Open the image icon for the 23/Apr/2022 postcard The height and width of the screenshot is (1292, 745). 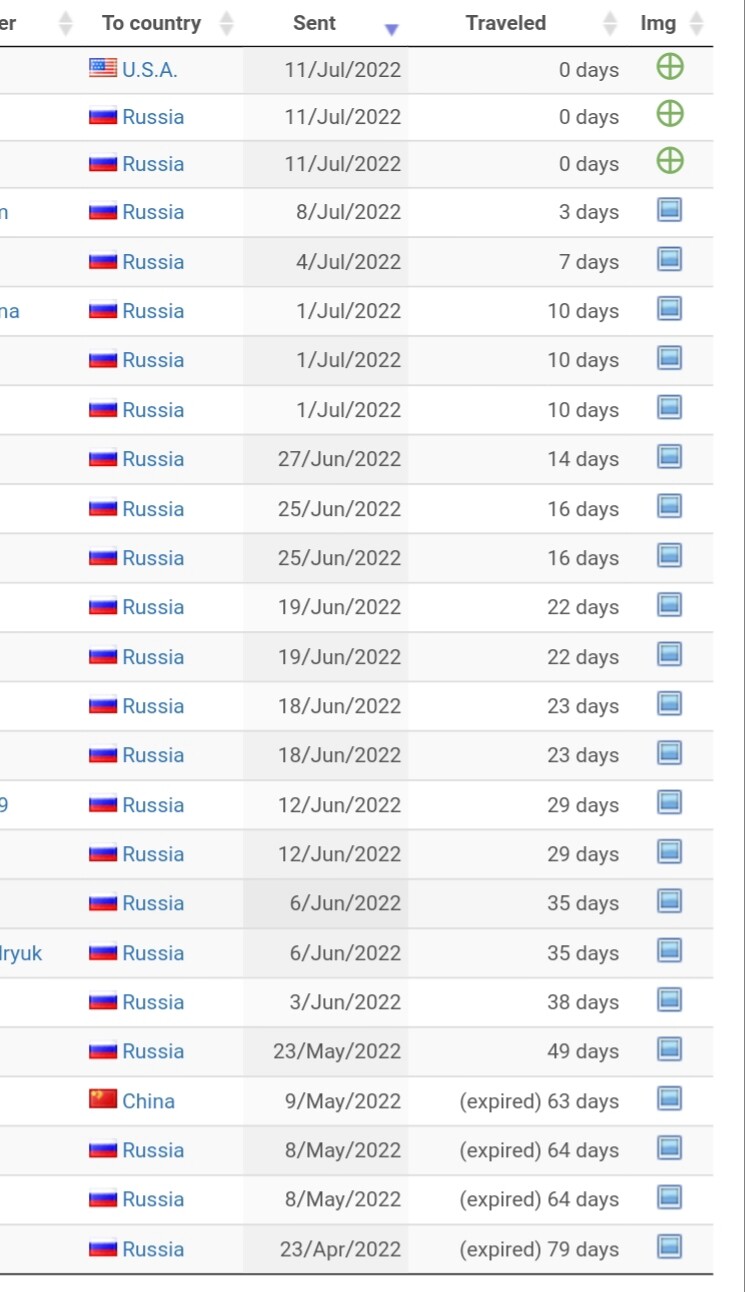670,1247
